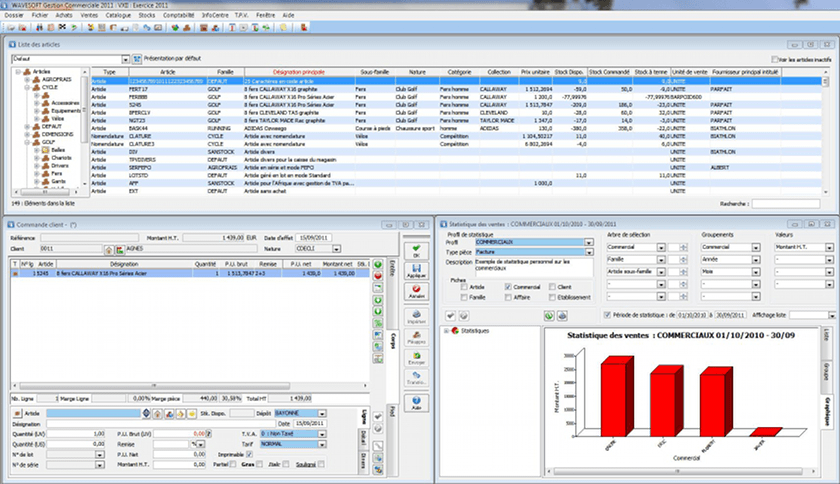Open the Profil COMMERCIAUX dropdown
Screen dimensions: 840x484
pyautogui.click(x=589, y=242)
